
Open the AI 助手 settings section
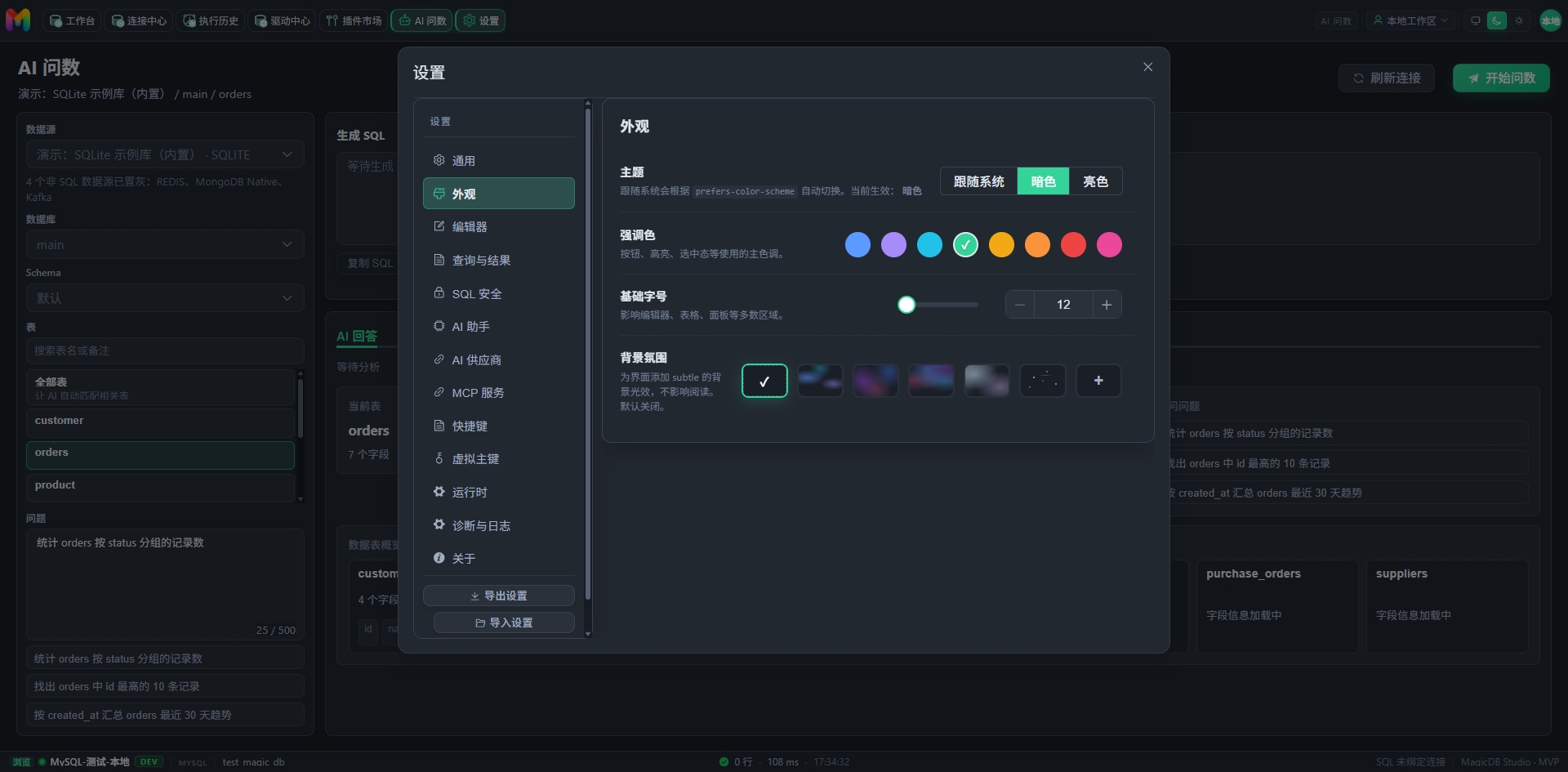pyautogui.click(x=498, y=326)
